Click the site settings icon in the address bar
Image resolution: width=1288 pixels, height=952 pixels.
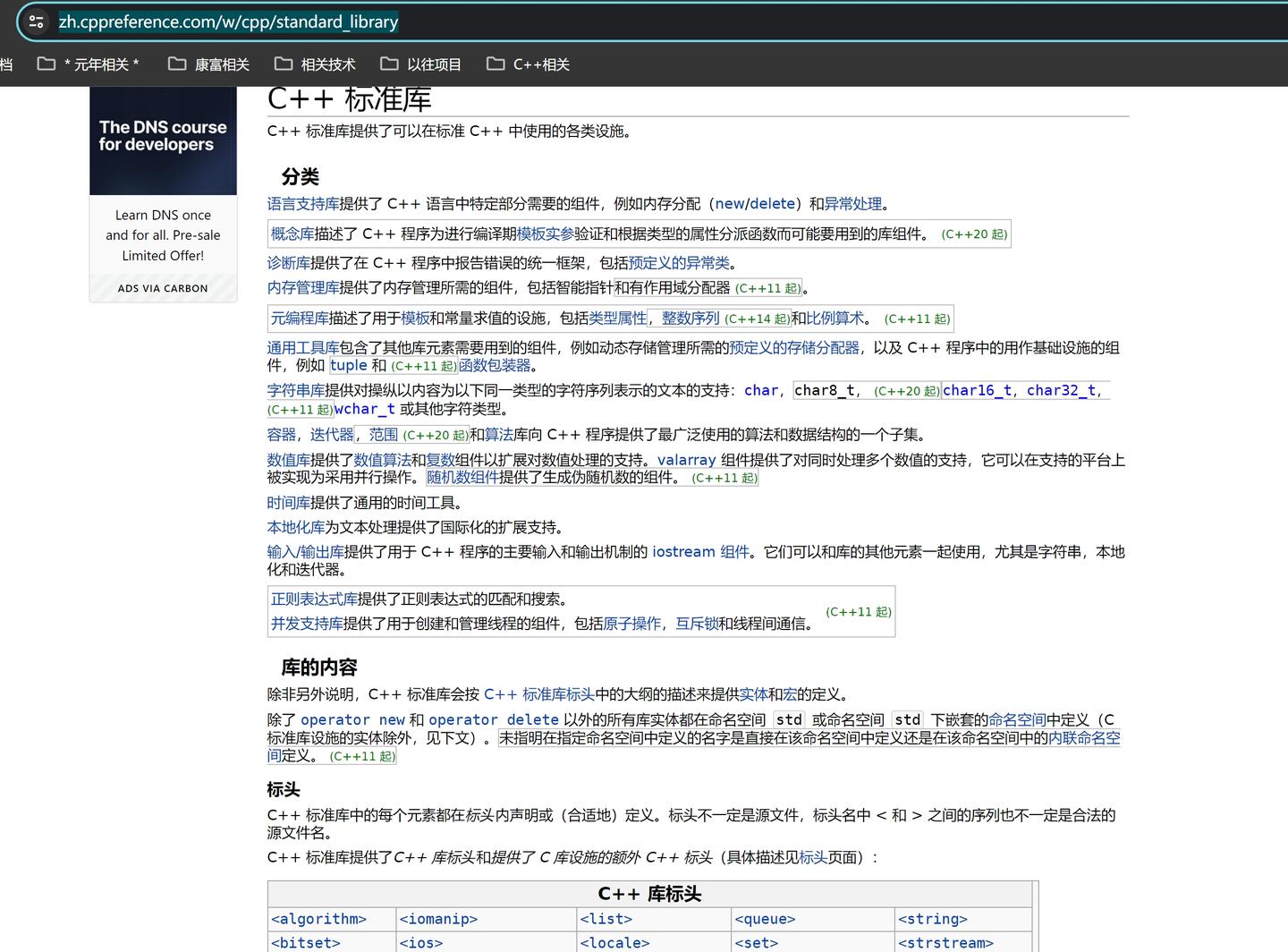pos(36,21)
